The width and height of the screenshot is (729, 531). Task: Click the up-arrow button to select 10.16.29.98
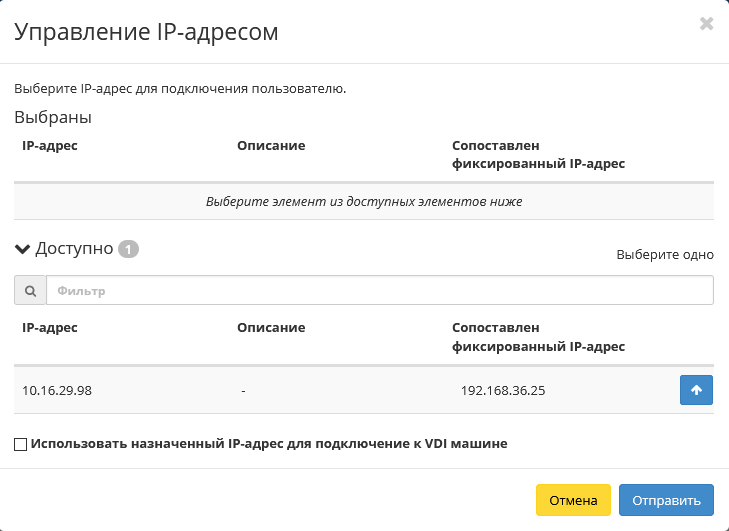pyautogui.click(x=696, y=390)
